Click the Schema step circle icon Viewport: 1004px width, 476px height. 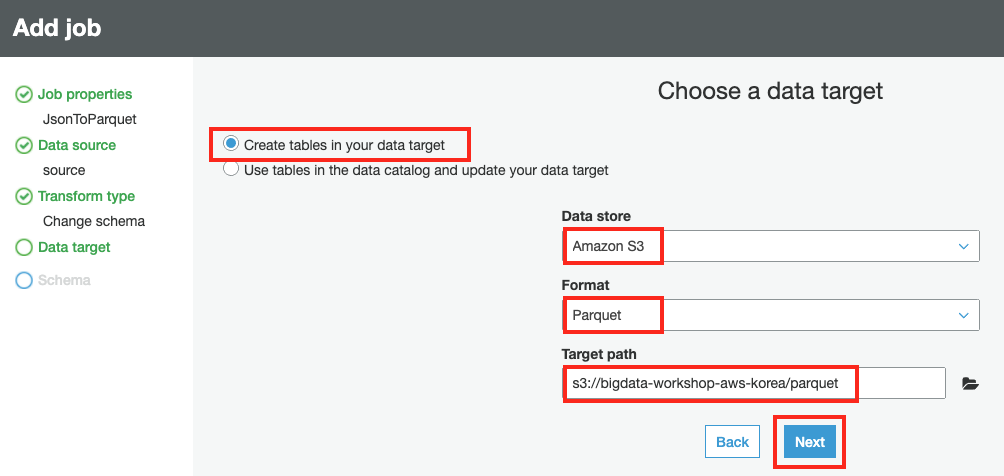(x=24, y=281)
